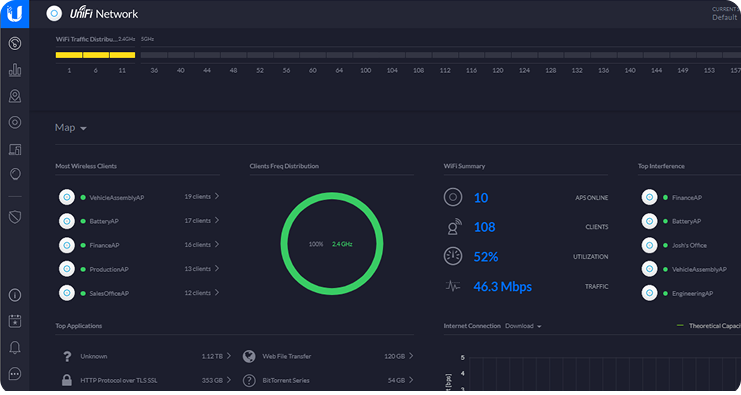741x395 pixels.
Task: Click the 46.3 Mbps traffic value
Action: [x=502, y=286]
